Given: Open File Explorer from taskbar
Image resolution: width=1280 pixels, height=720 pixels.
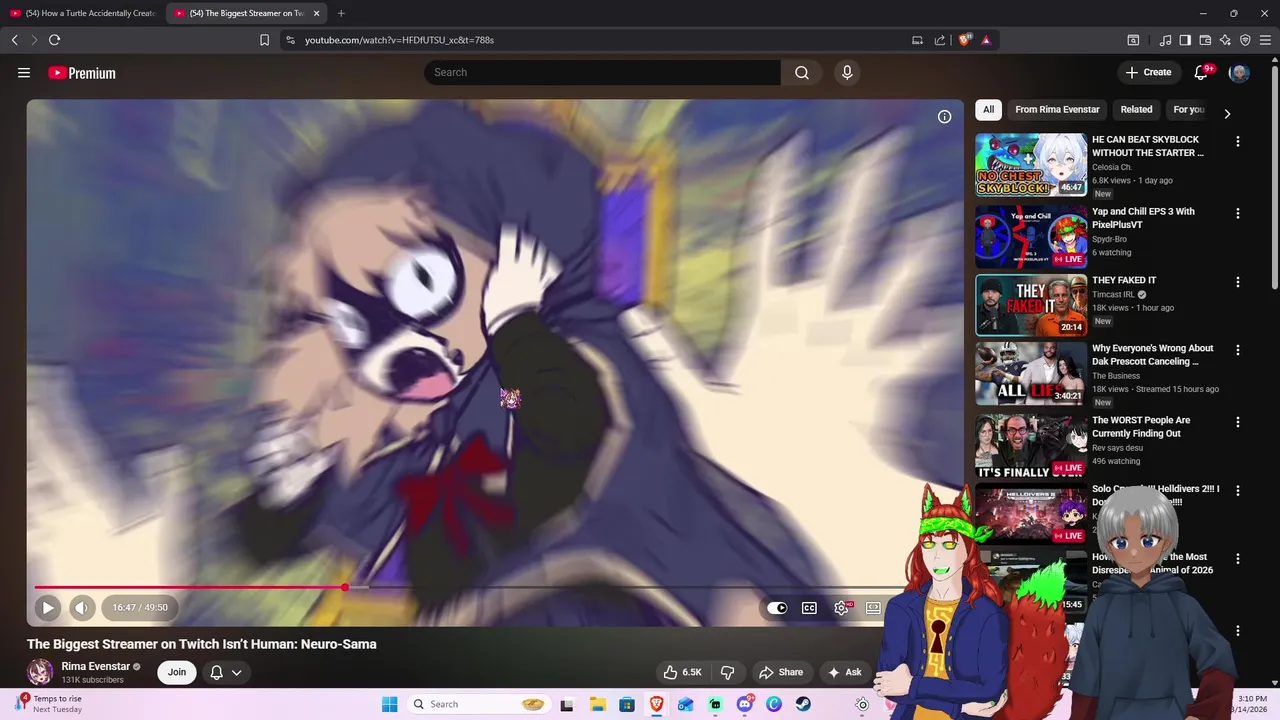Looking at the screenshot, I should (x=597, y=704).
